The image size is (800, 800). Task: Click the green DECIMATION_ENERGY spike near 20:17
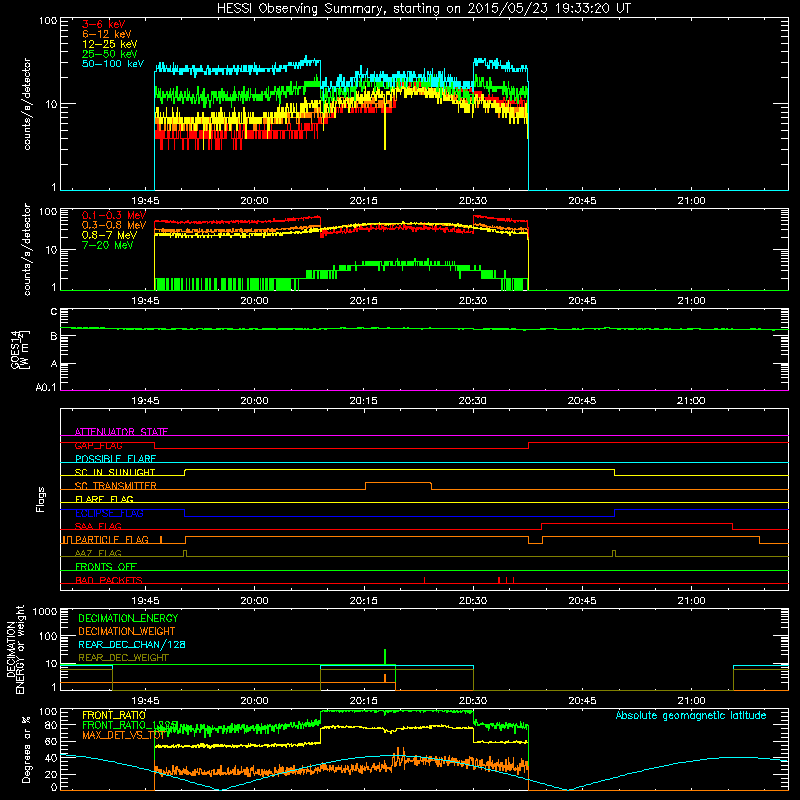[385, 657]
